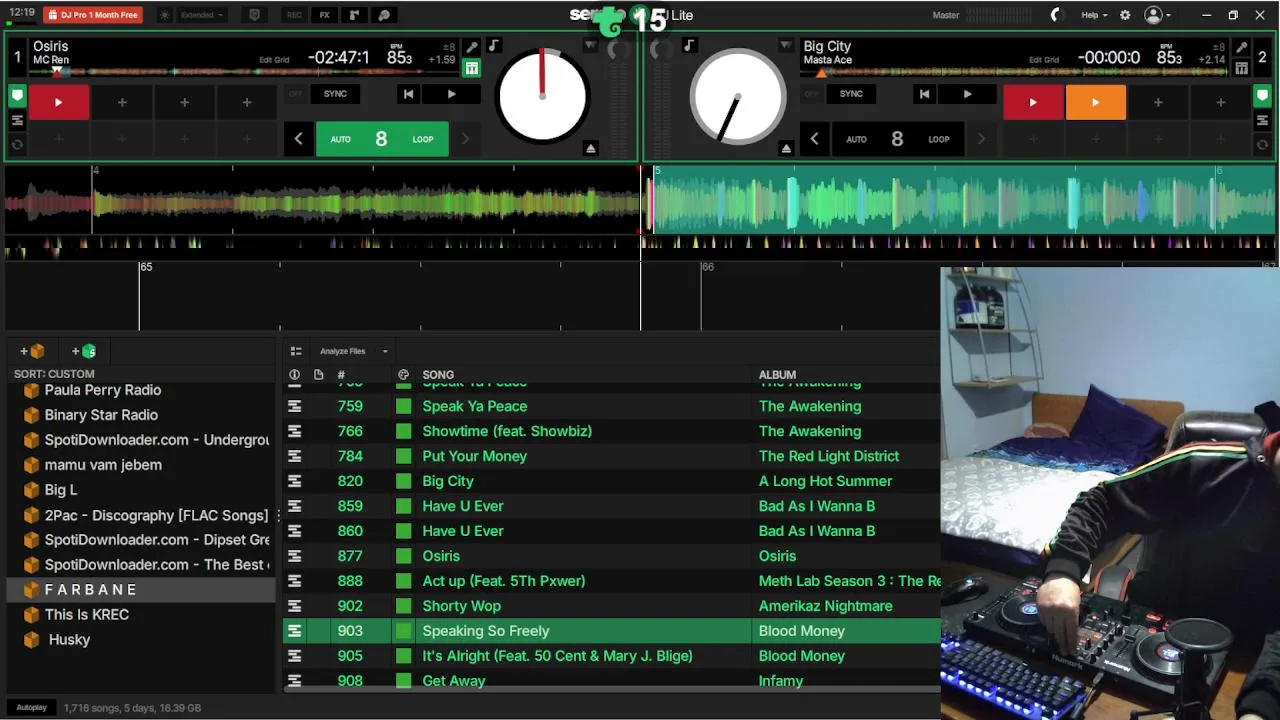Sort by track number # column

[x=341, y=375]
